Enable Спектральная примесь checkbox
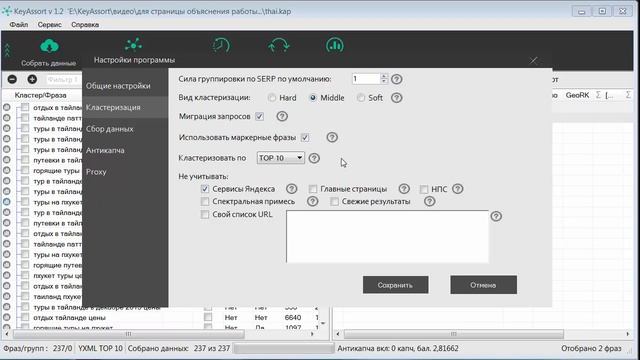640x360 pixels. click(x=205, y=202)
